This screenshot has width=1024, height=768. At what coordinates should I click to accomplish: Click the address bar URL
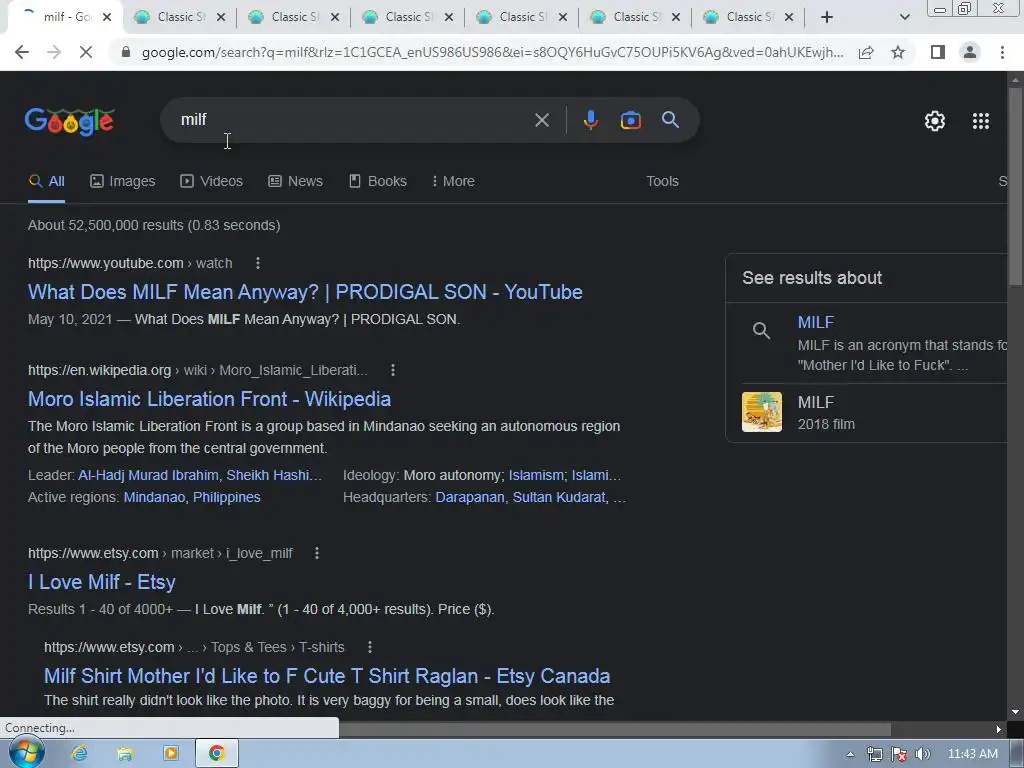coord(492,52)
